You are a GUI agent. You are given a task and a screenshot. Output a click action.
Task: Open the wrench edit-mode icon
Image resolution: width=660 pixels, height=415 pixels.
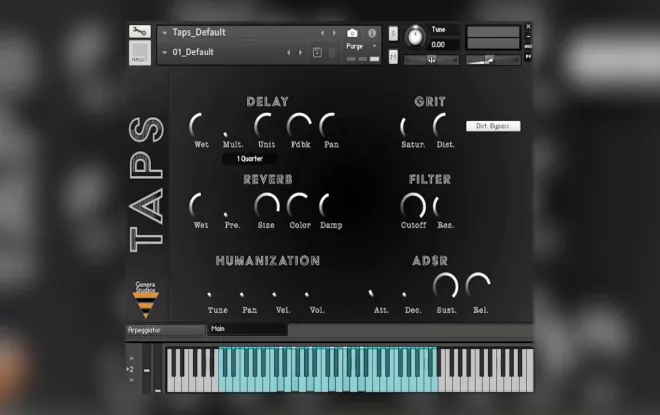[140, 31]
